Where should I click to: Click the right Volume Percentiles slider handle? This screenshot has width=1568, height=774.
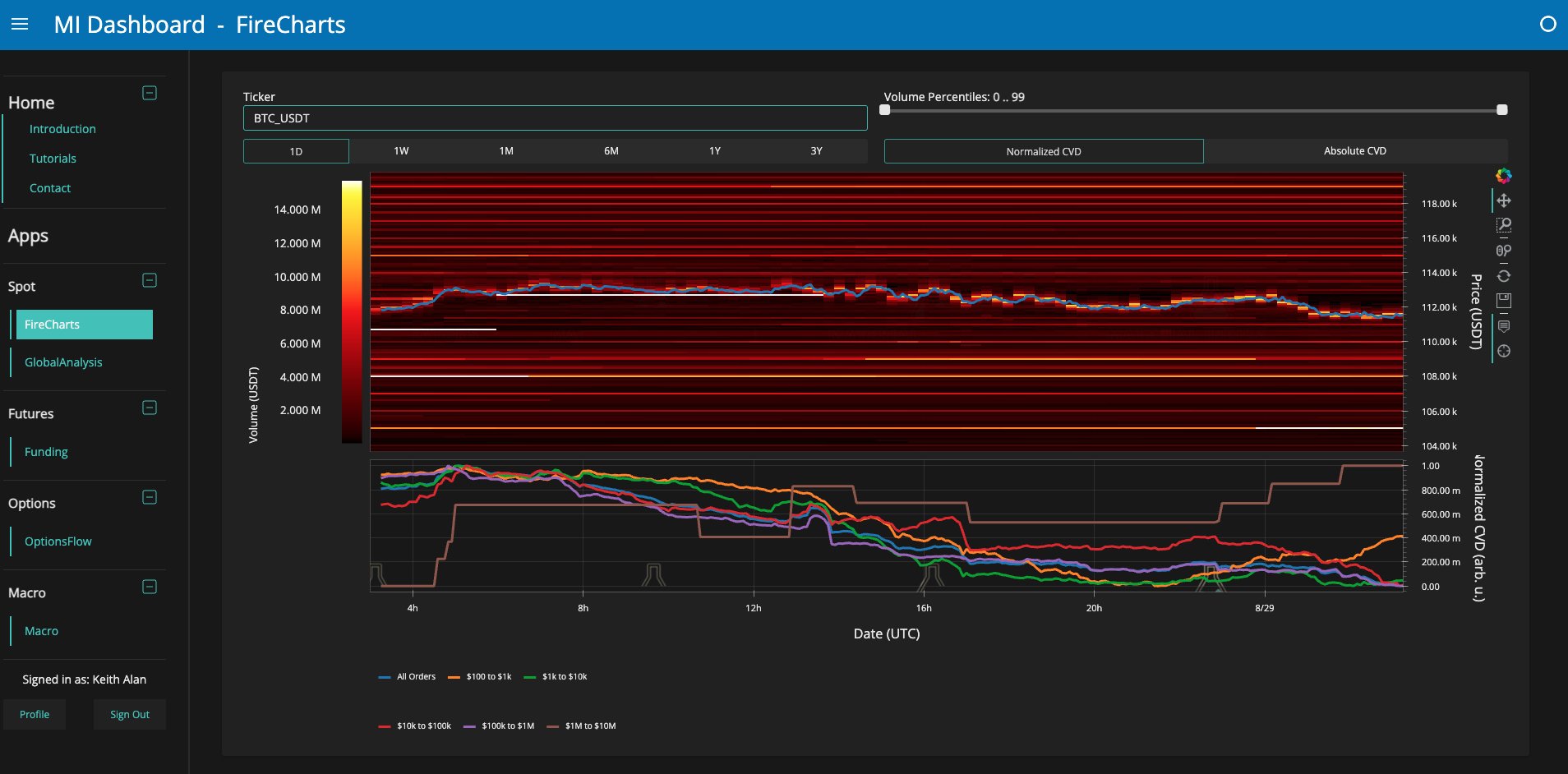(1501, 110)
